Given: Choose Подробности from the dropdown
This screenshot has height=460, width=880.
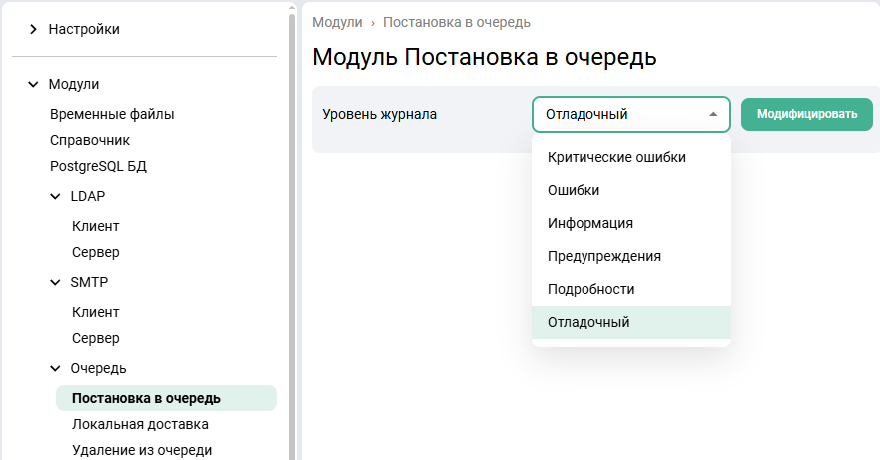Looking at the screenshot, I should (591, 289).
